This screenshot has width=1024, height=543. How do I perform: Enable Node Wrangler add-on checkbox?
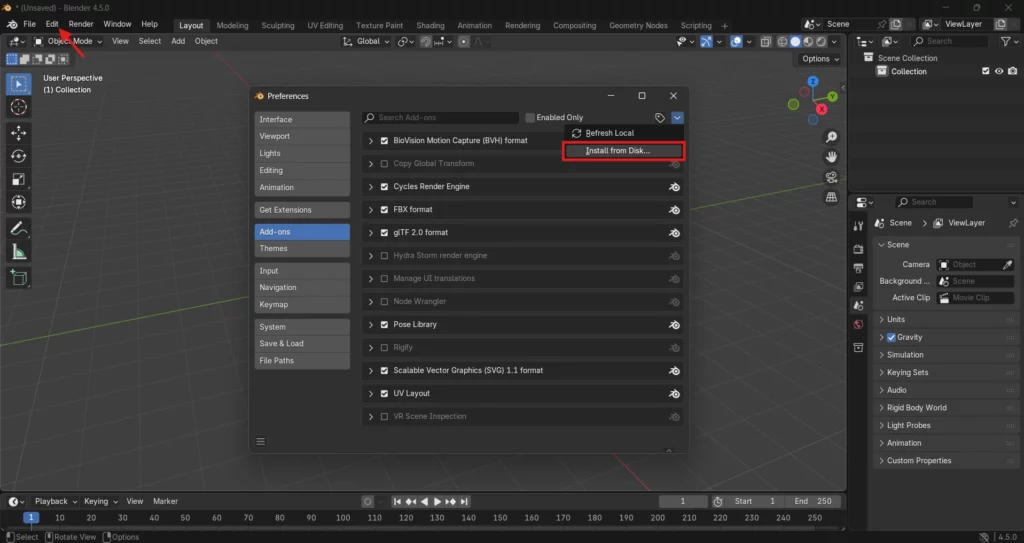[x=384, y=302]
